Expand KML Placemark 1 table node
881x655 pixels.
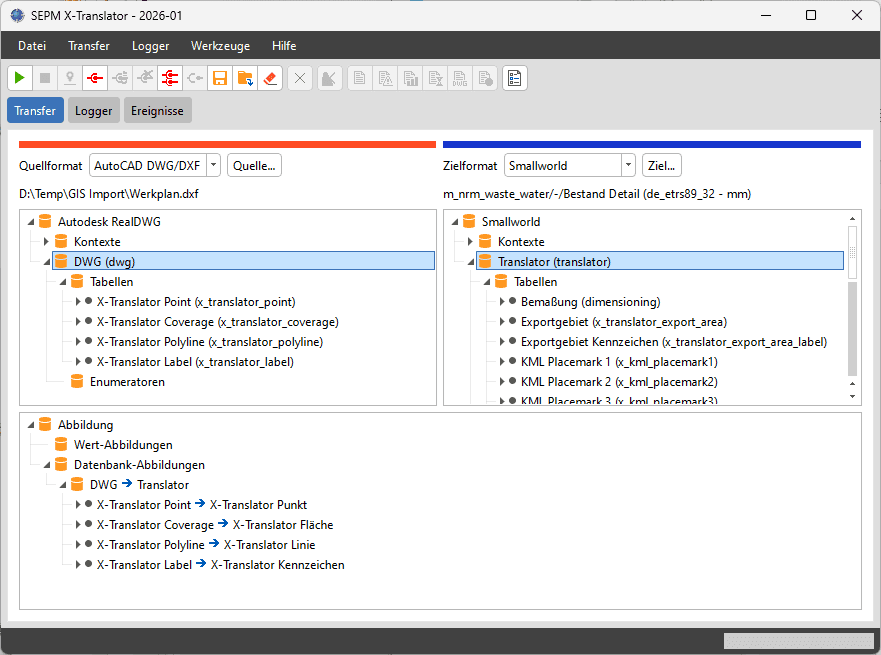(502, 362)
